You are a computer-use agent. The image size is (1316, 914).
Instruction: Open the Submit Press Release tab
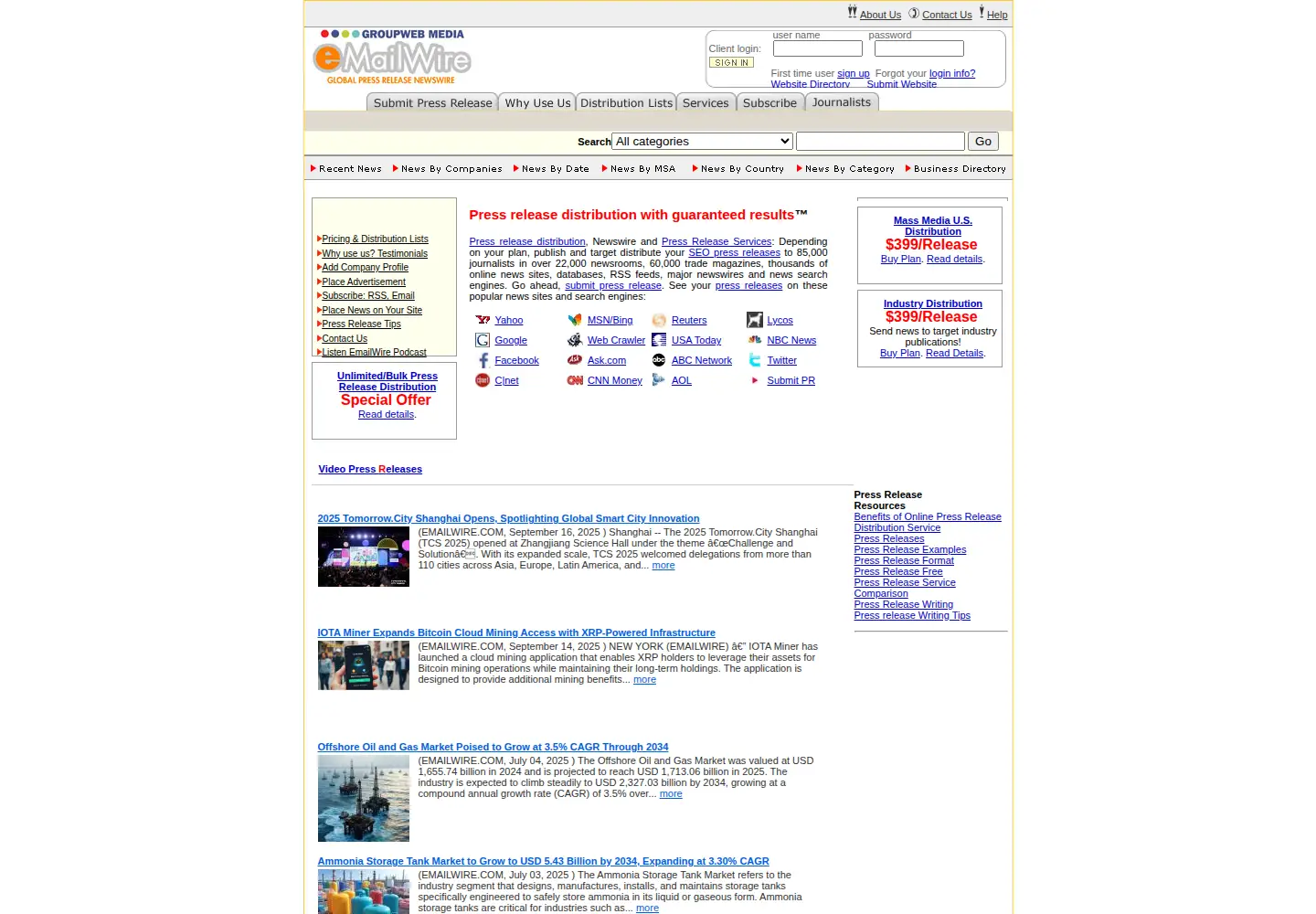(432, 102)
